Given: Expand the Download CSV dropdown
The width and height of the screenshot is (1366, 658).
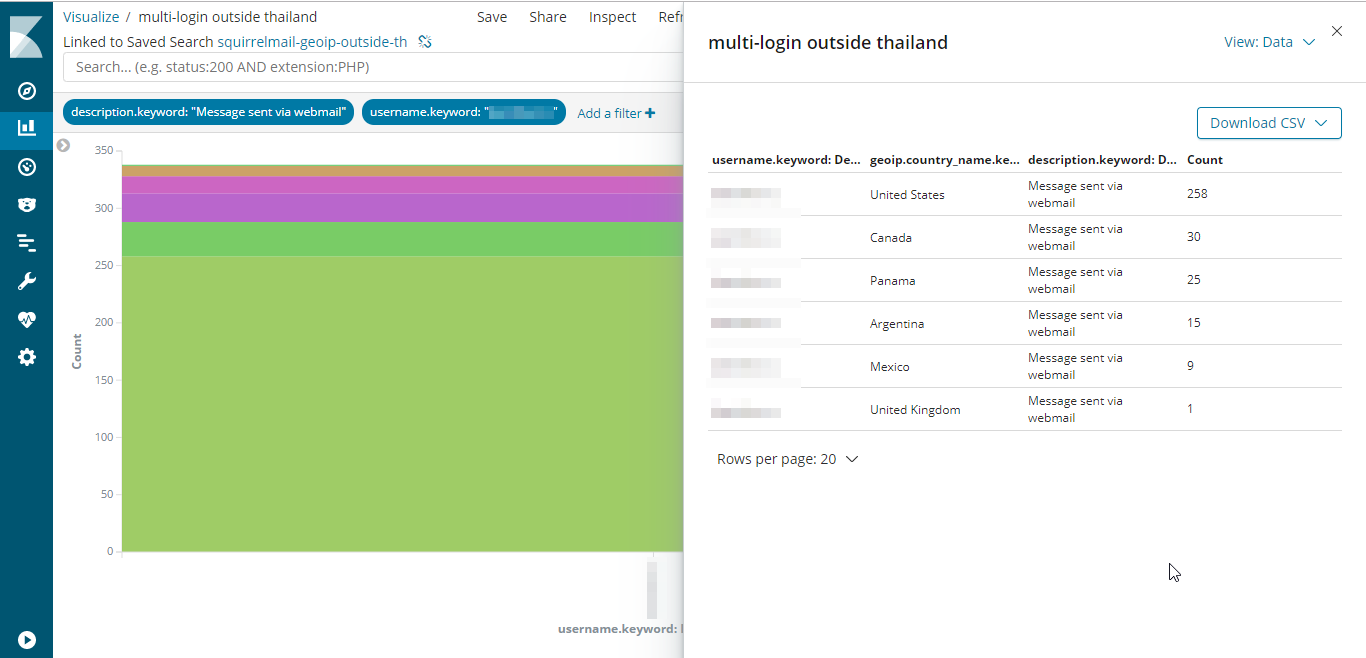Looking at the screenshot, I should coord(1268,123).
